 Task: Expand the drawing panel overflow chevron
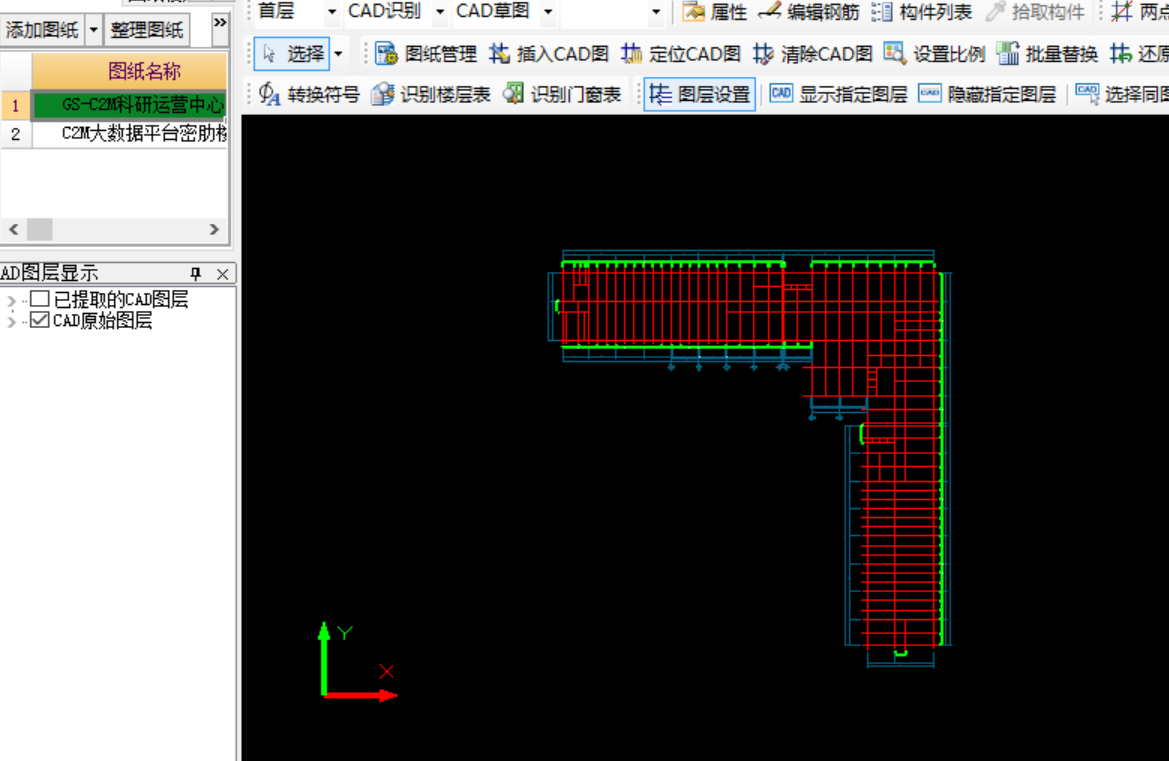pos(220,23)
